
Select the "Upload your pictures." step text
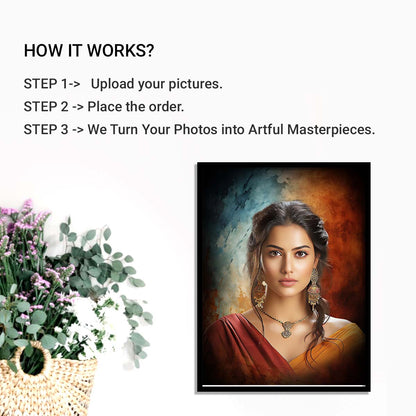(156, 84)
